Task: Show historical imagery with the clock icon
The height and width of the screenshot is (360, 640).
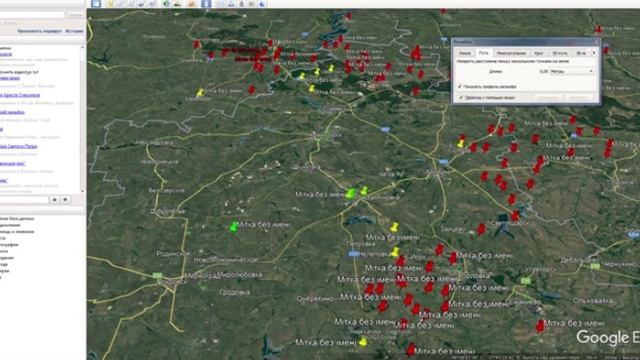Action: pos(165,4)
